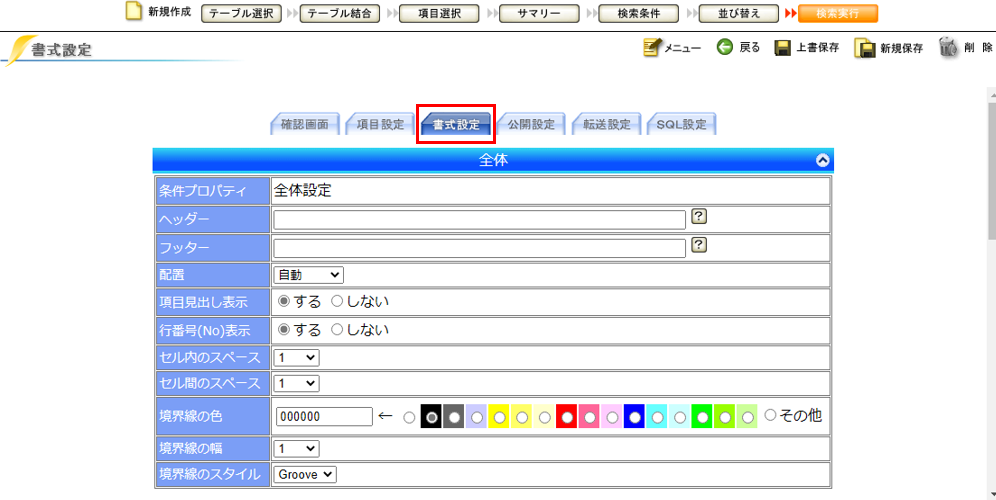Pick the lime yellow-green border color swatch
Image resolution: width=996 pixels, height=500 pixels.
click(725, 417)
